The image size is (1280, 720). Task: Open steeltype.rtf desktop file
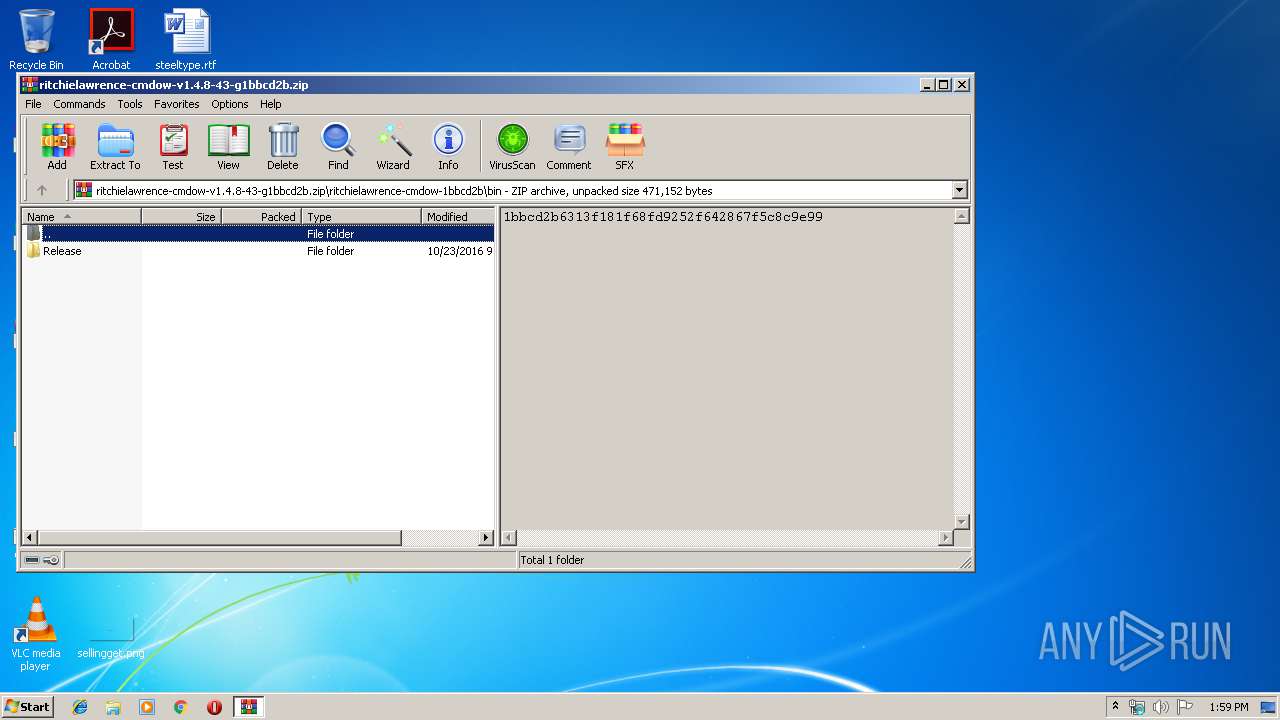186,39
